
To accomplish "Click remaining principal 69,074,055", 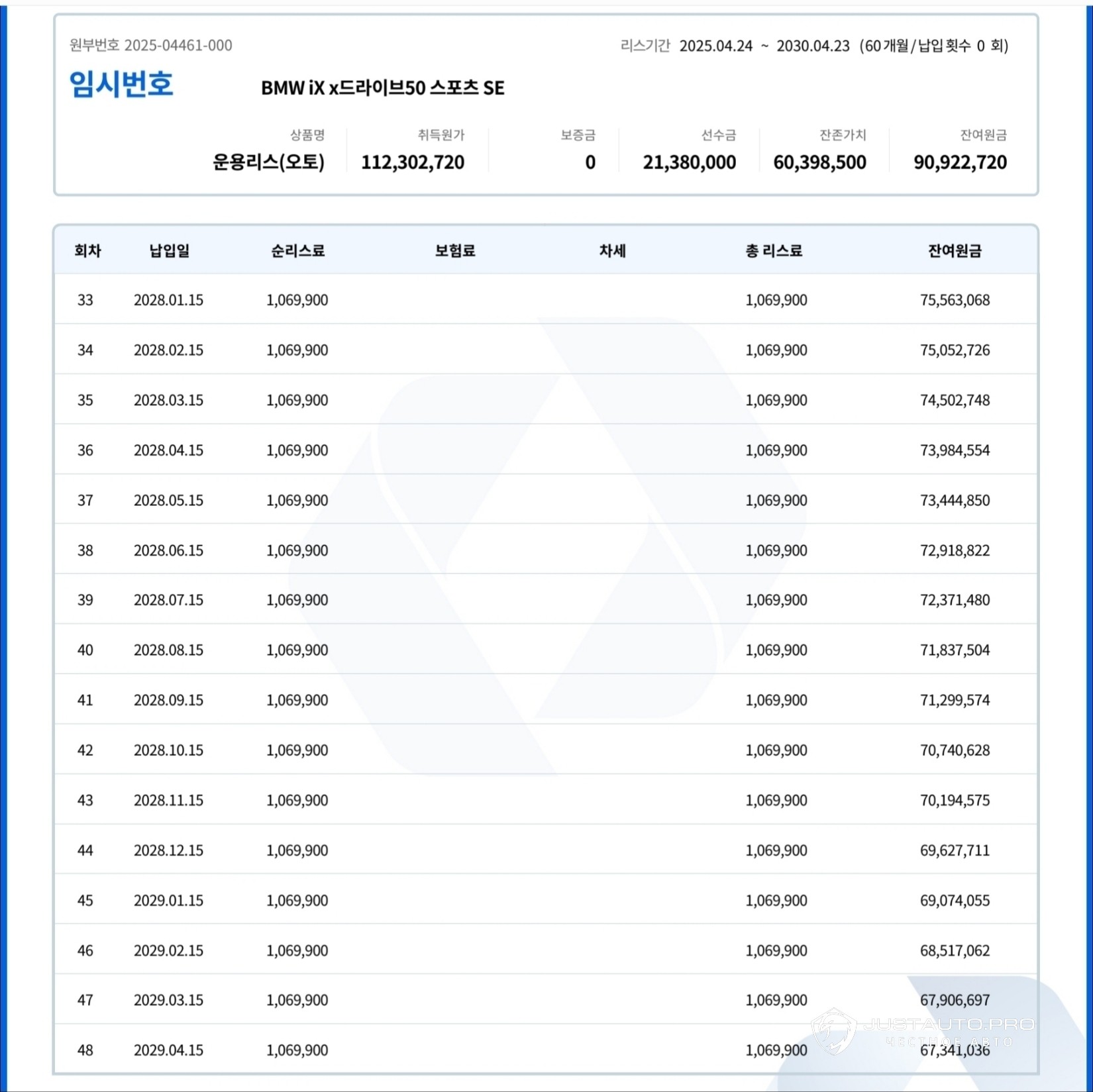I will tap(955, 901).
